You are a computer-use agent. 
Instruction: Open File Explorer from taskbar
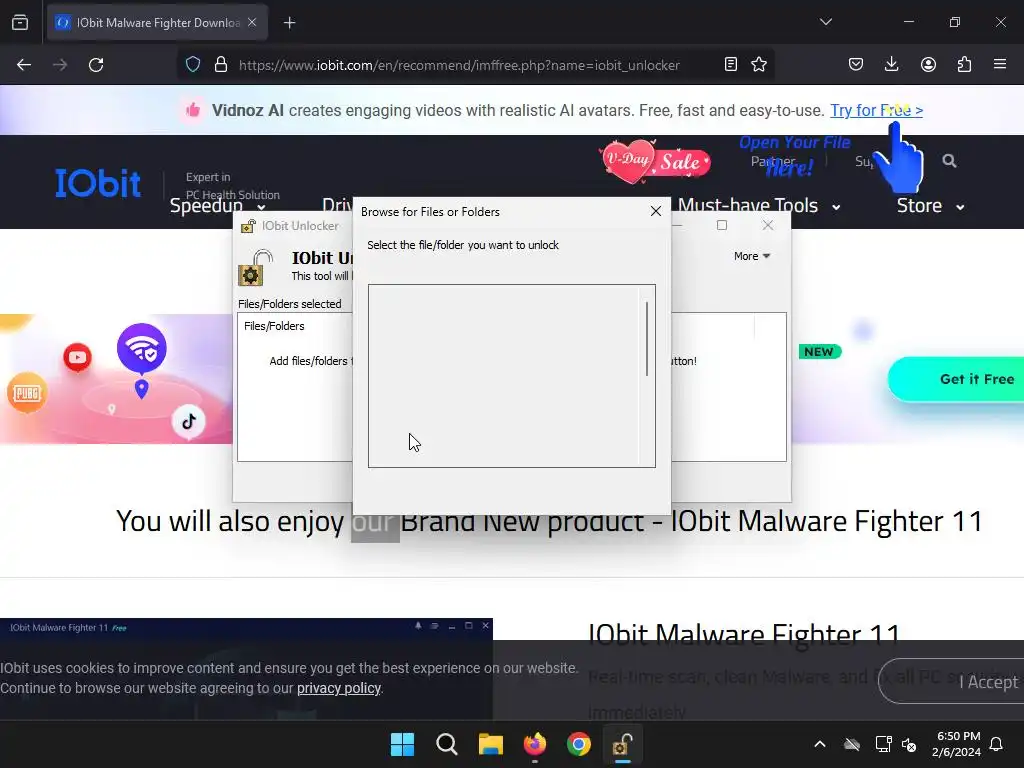pos(490,744)
